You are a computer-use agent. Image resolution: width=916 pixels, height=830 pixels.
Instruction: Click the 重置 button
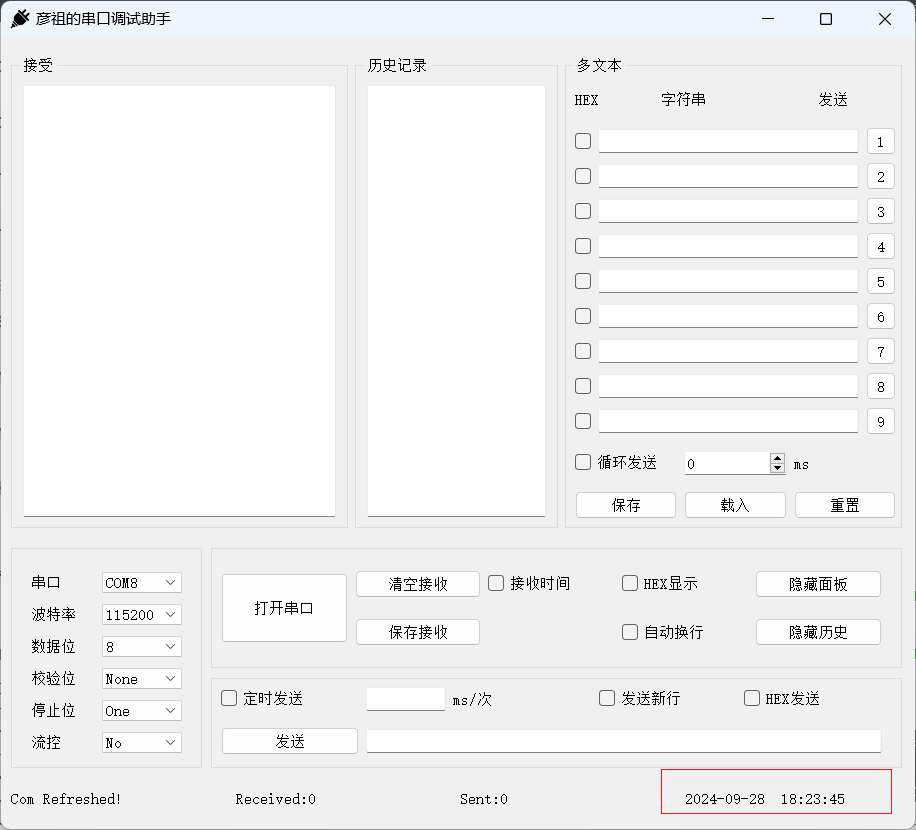point(845,505)
